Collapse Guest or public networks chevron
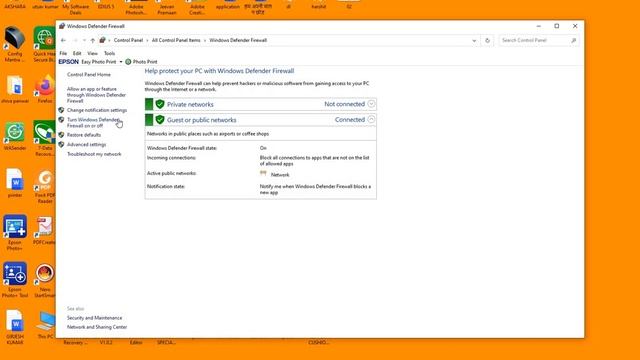 tap(371, 120)
